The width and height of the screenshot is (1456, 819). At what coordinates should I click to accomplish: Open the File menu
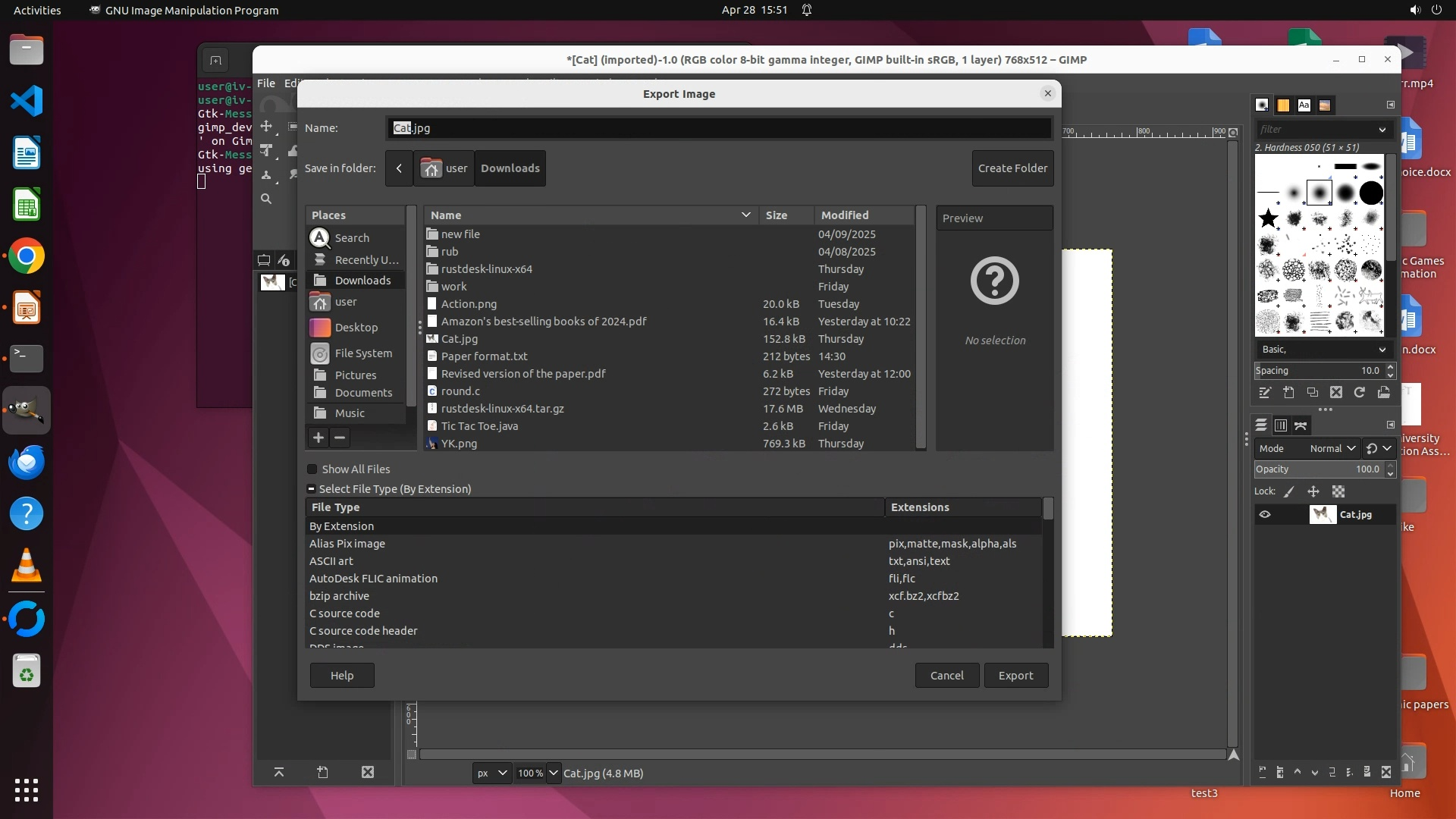click(x=265, y=83)
